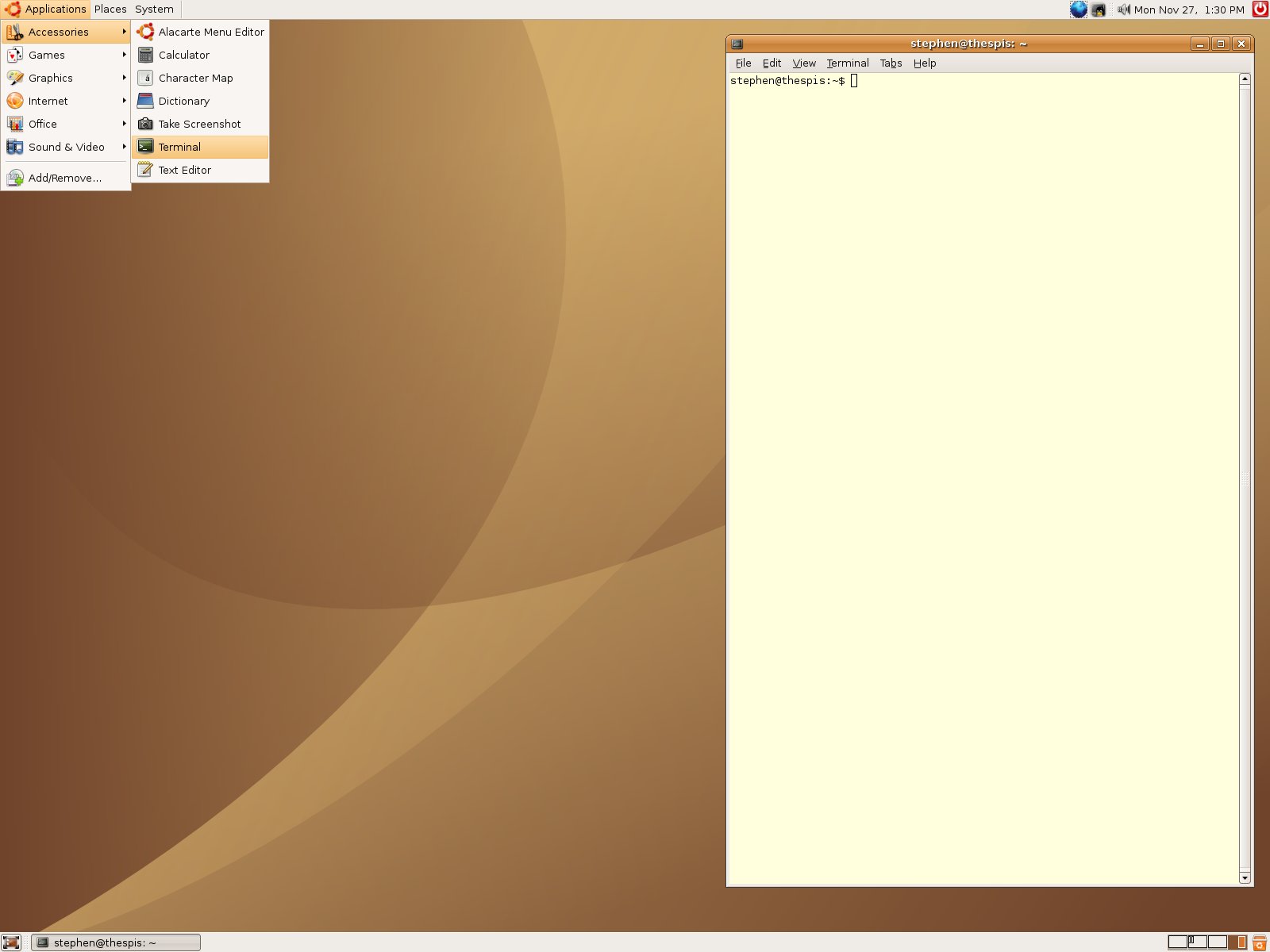Choose Take Screenshot
The width and height of the screenshot is (1270, 952).
pos(200,124)
